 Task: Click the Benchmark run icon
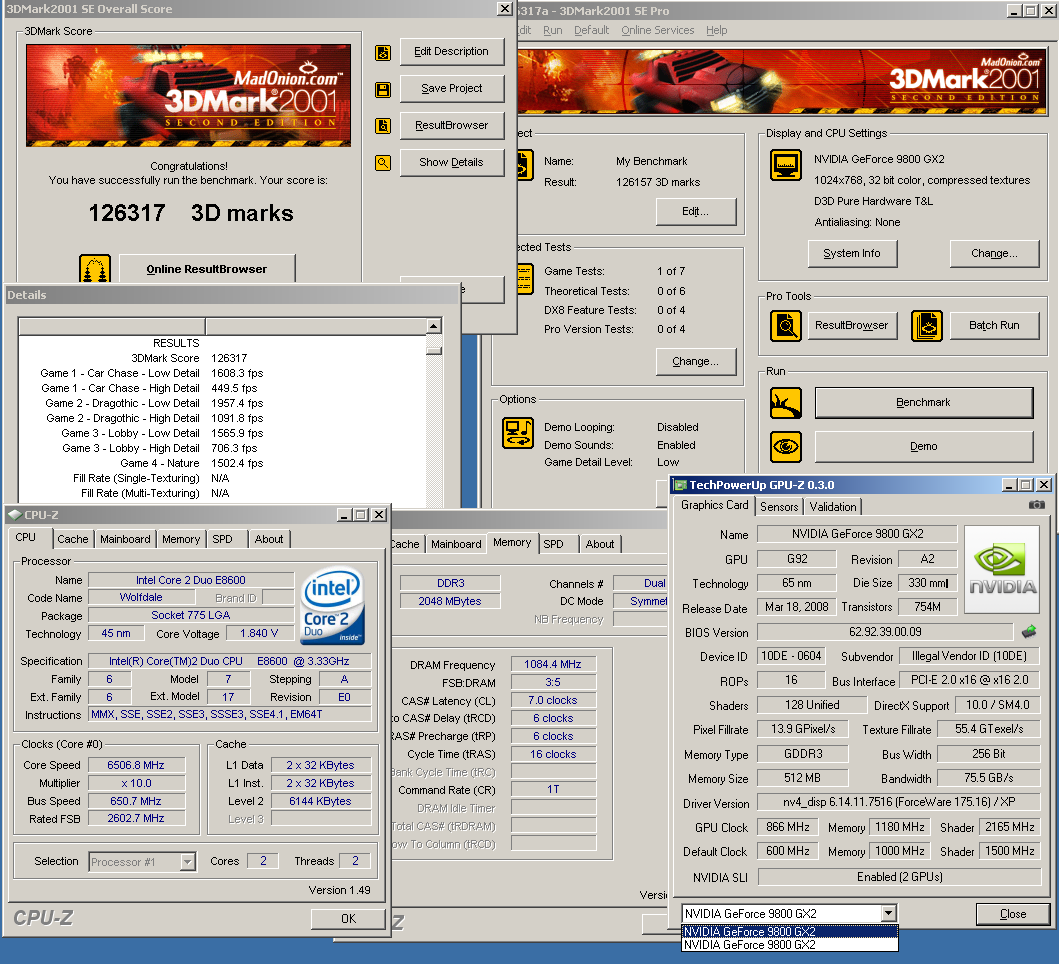pos(785,403)
